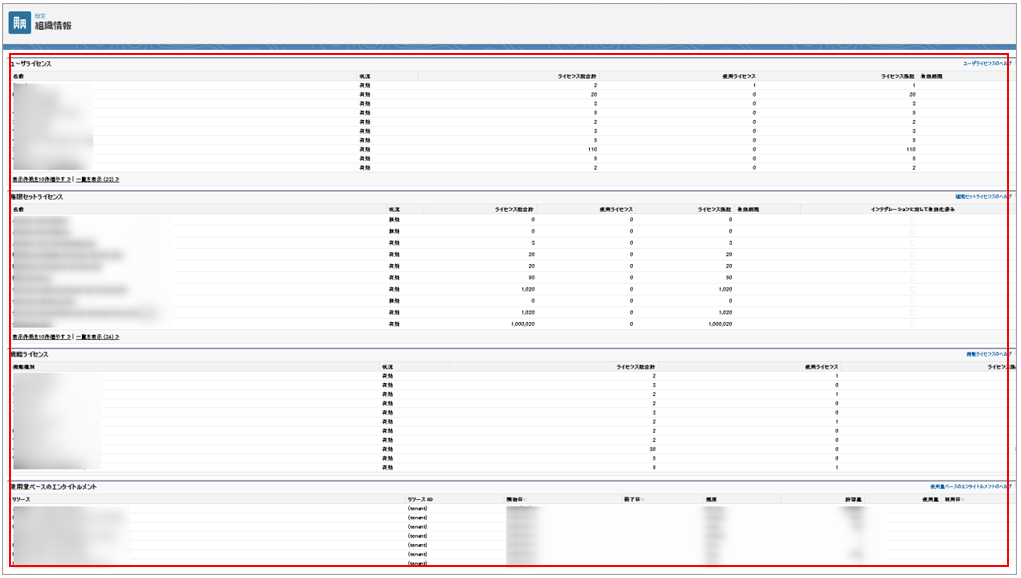
Task: Toggle integration checkbox in the 50 license row
Action: coord(911,278)
